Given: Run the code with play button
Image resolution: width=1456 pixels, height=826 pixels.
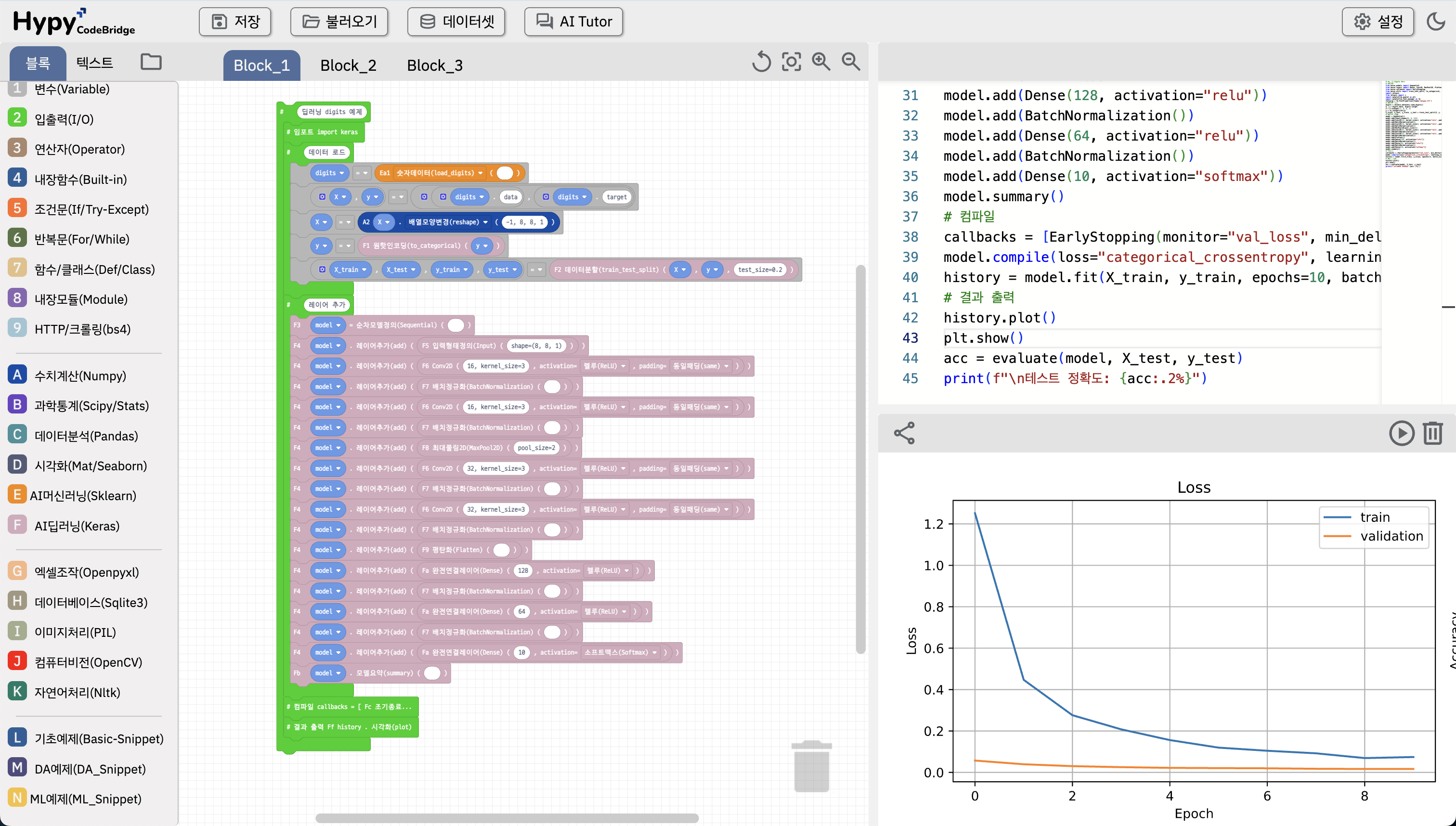Looking at the screenshot, I should [x=1402, y=433].
